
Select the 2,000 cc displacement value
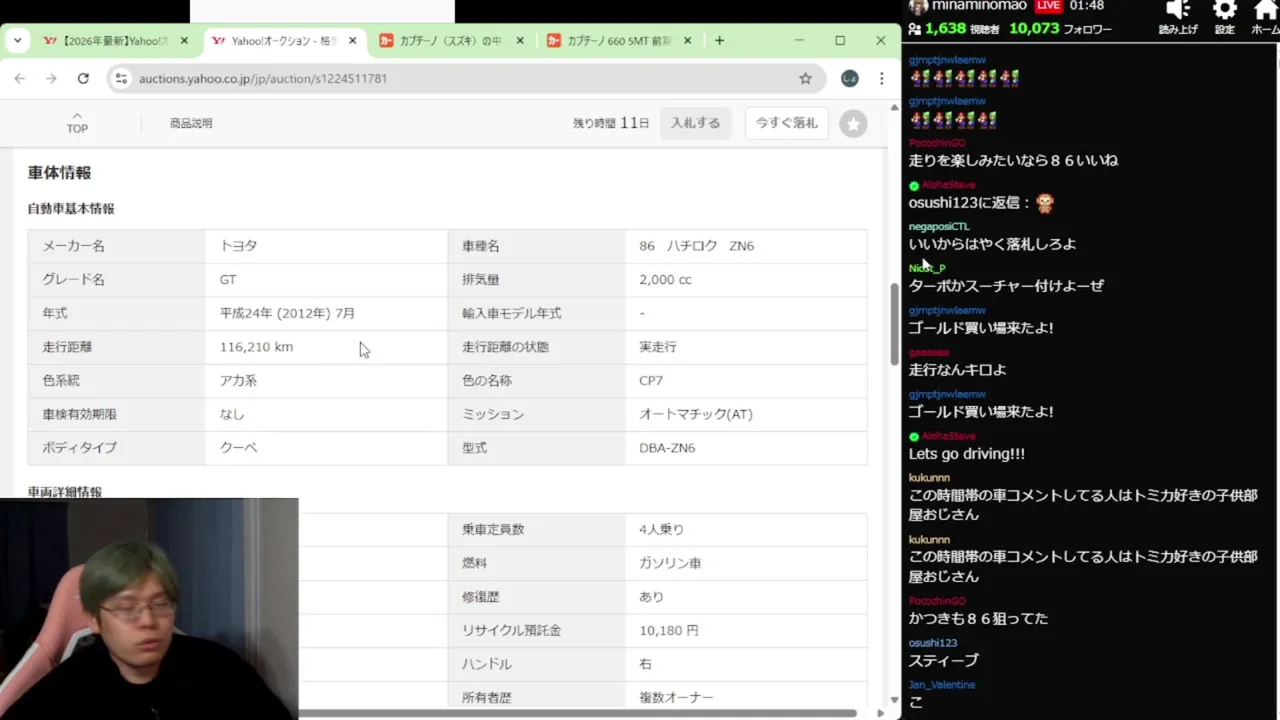[665, 280]
